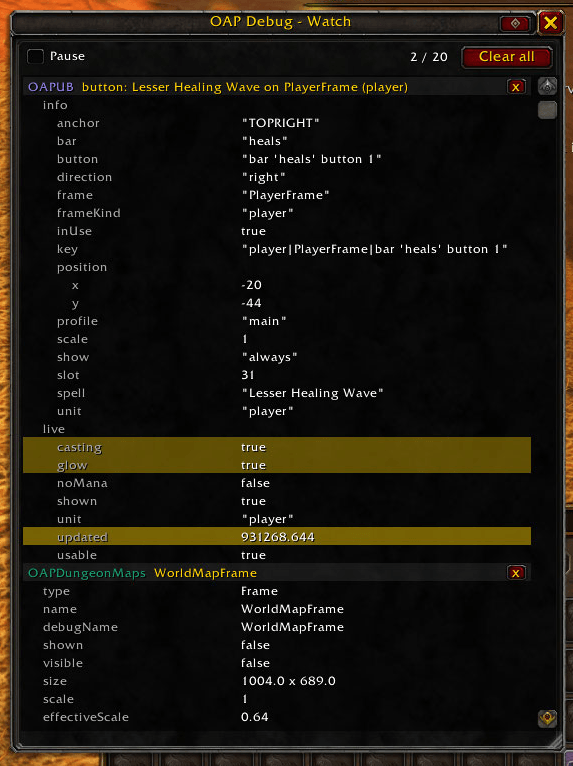Select the 'live' group row

277,429
